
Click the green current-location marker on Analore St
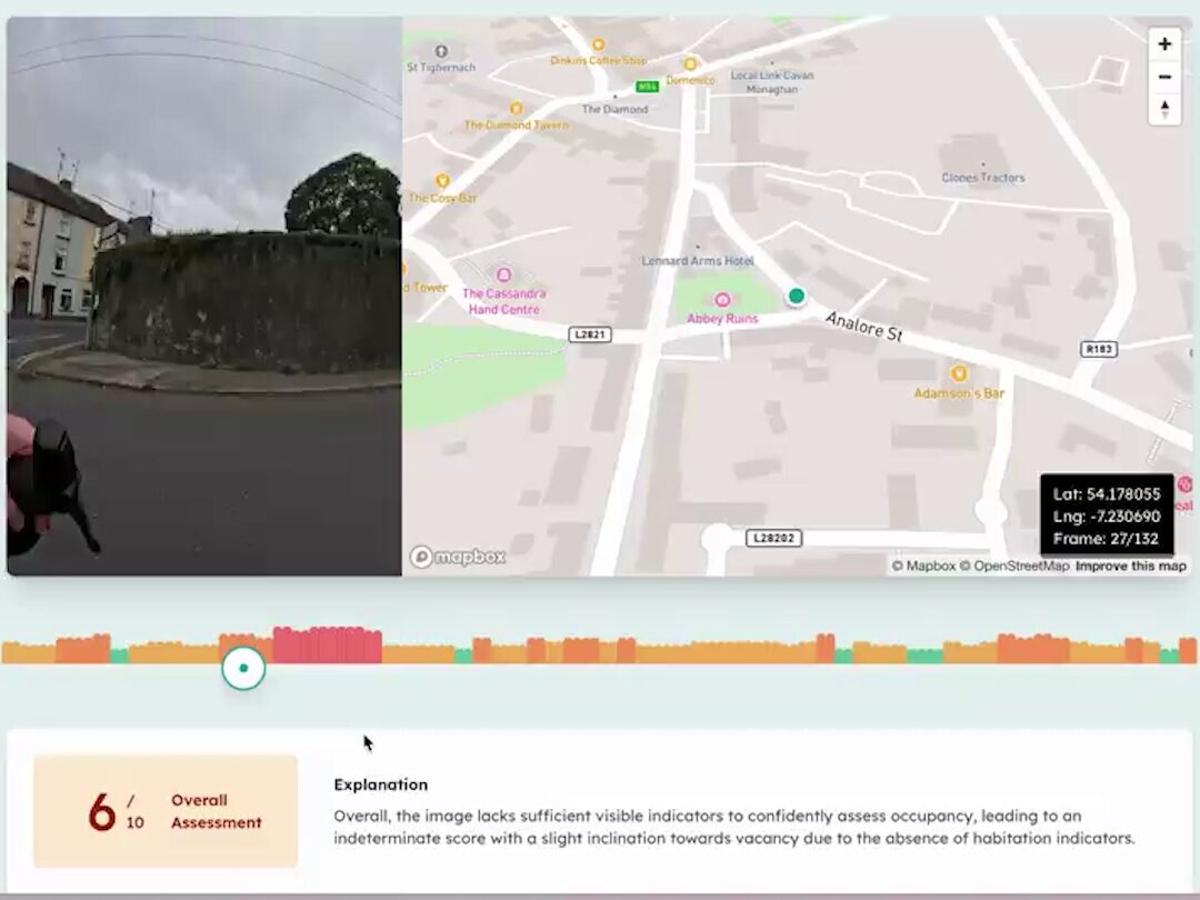795,296
